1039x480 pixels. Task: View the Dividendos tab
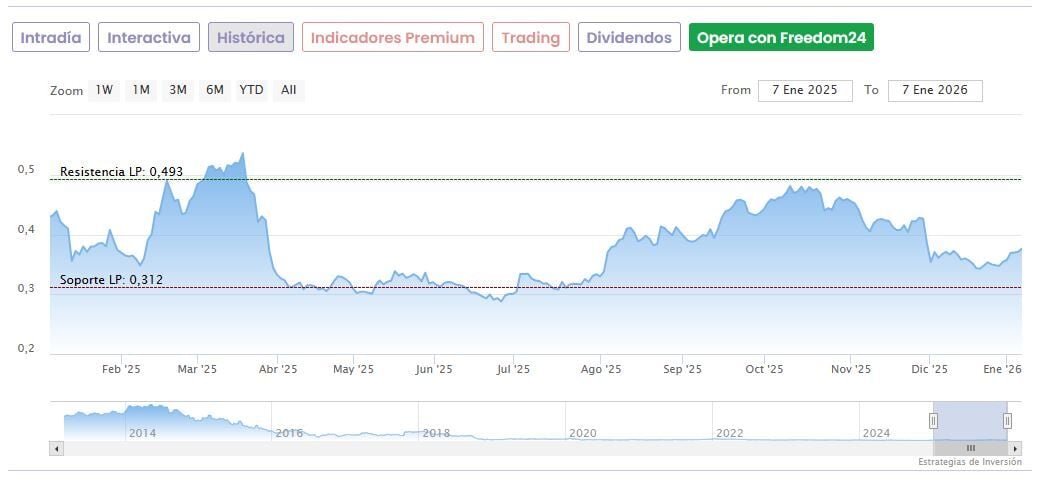coord(629,38)
